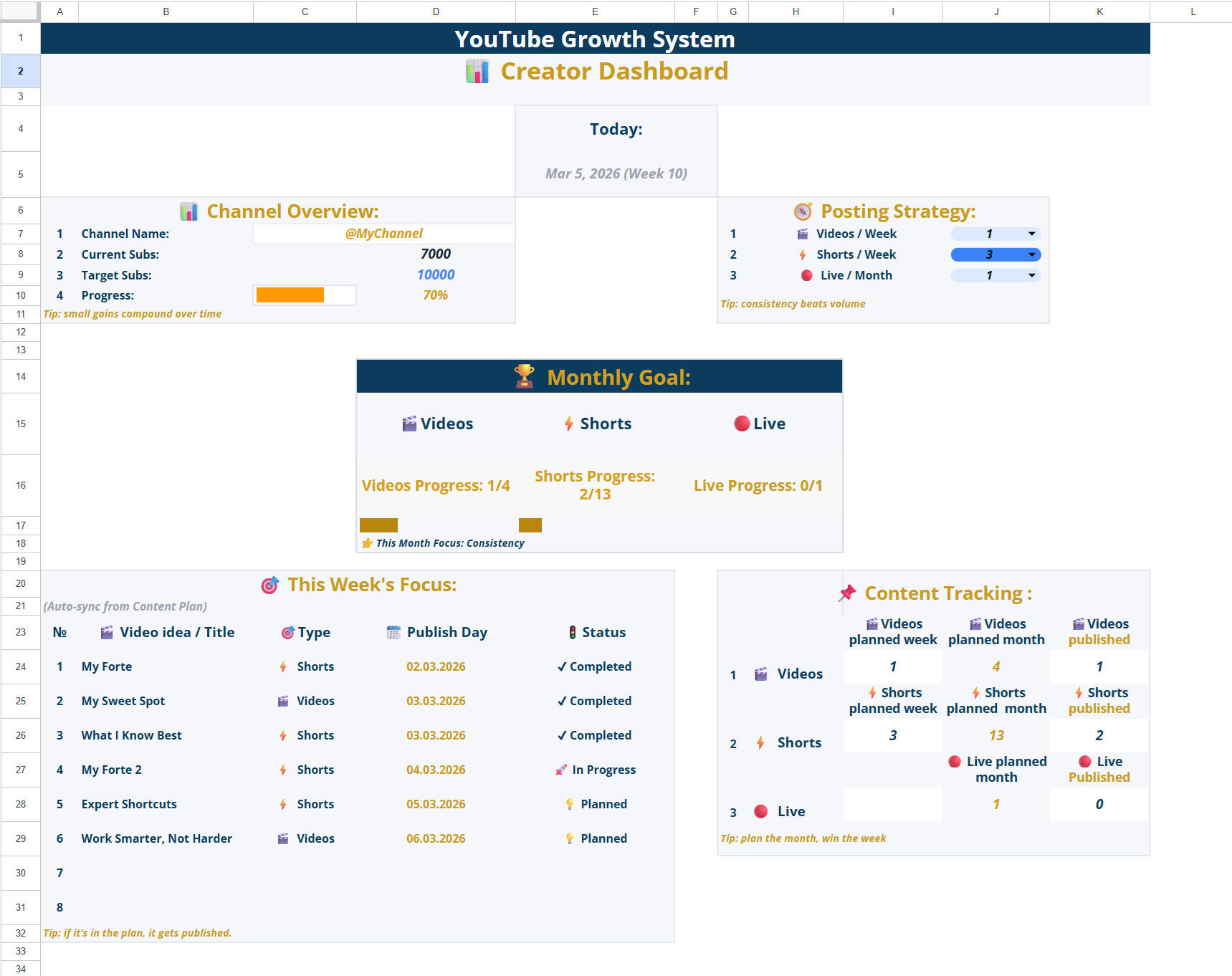
Task: Click the Videos Progress gold bar
Action: point(378,525)
